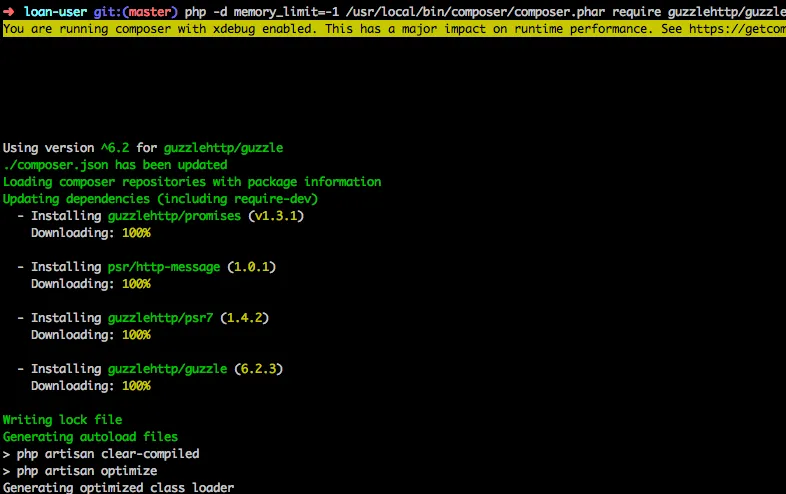Viewport: 786px width, 494px height.
Task: Click 'guzzlehttp/psr7' package name
Action: click(x=160, y=318)
